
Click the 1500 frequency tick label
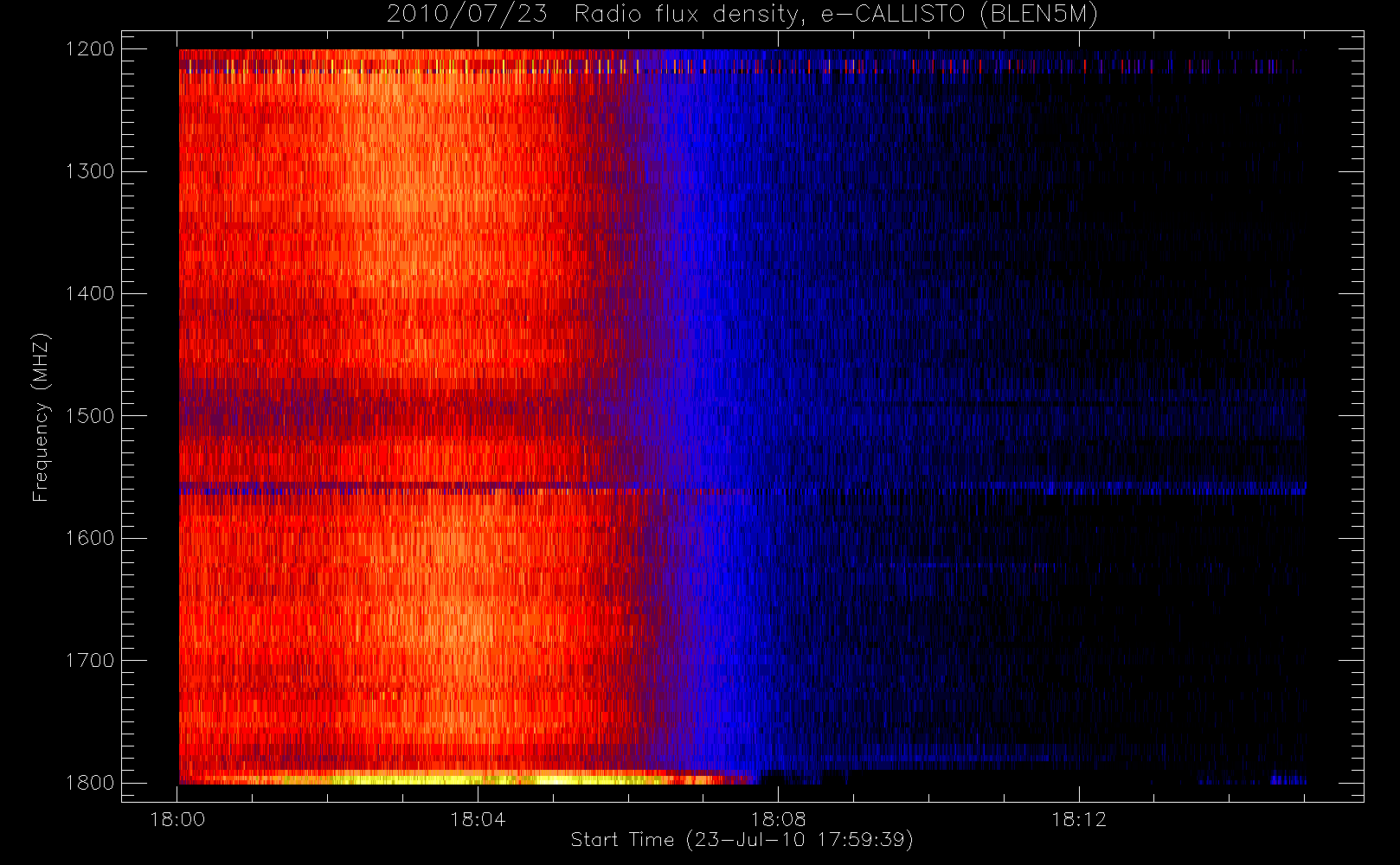click(90, 416)
